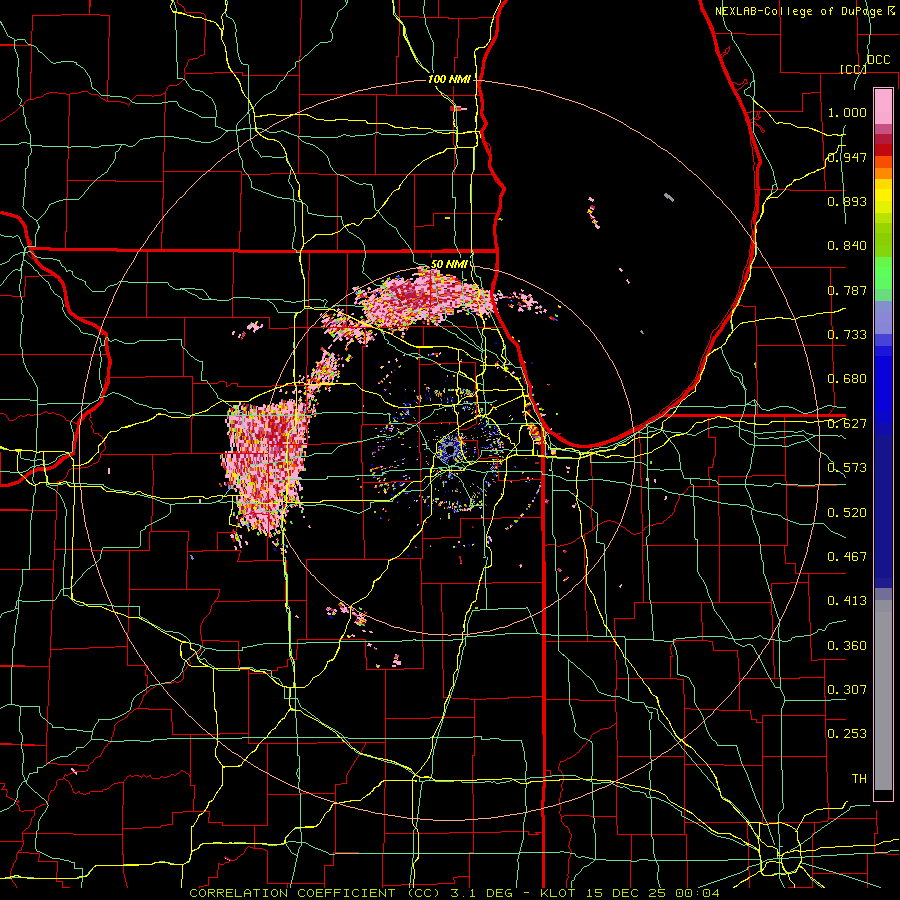Click the 0.627 scale value

tap(847, 424)
